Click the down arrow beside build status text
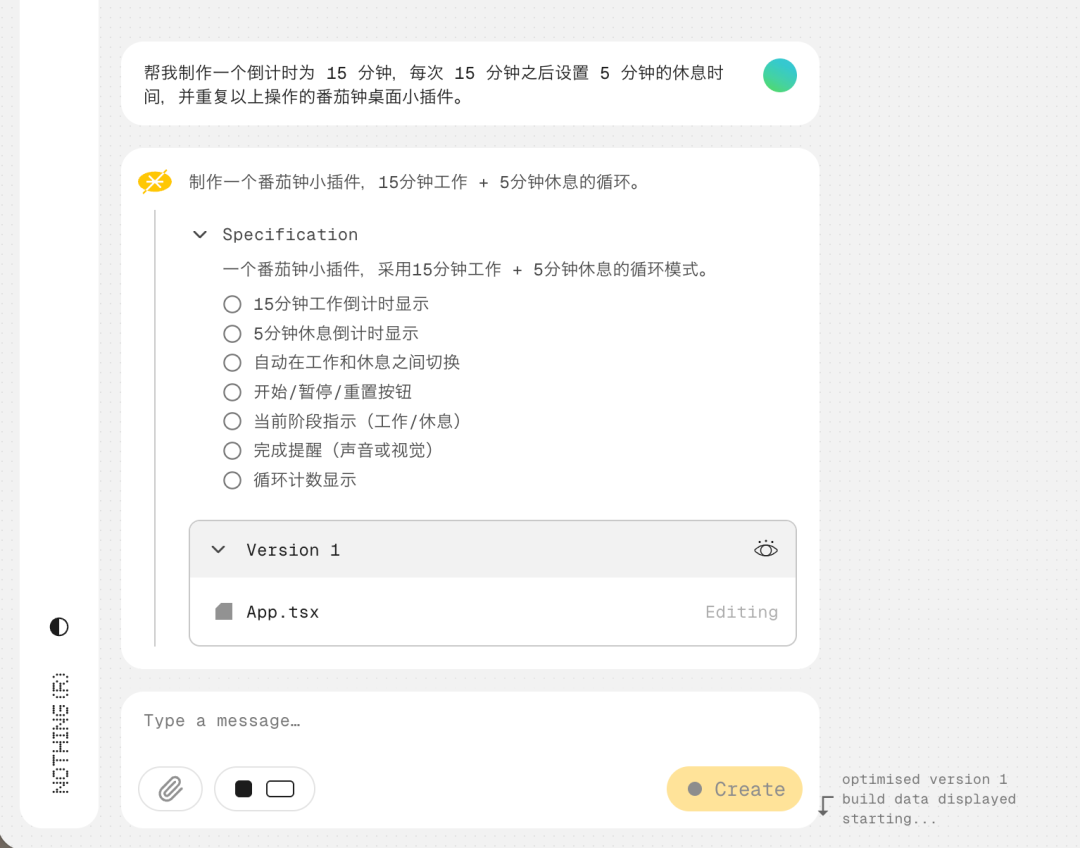This screenshot has width=1080, height=848. [824, 805]
